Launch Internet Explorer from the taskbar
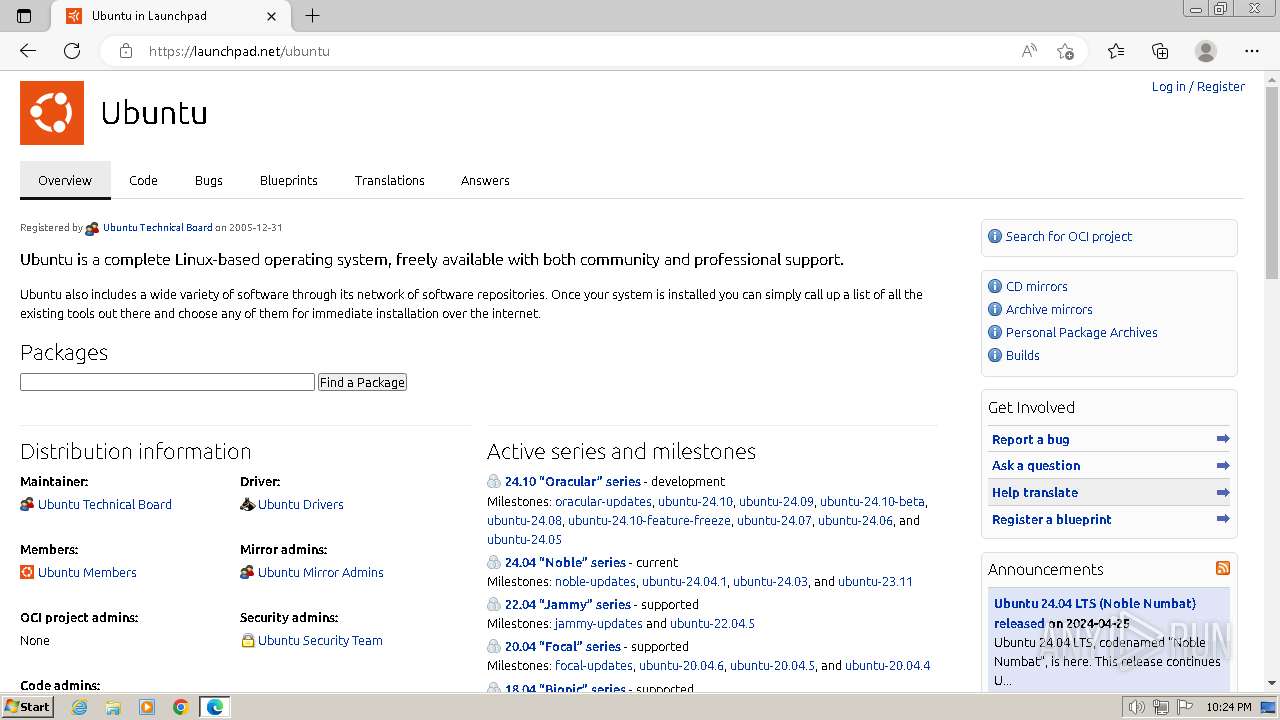1280x720 pixels. [x=80, y=707]
